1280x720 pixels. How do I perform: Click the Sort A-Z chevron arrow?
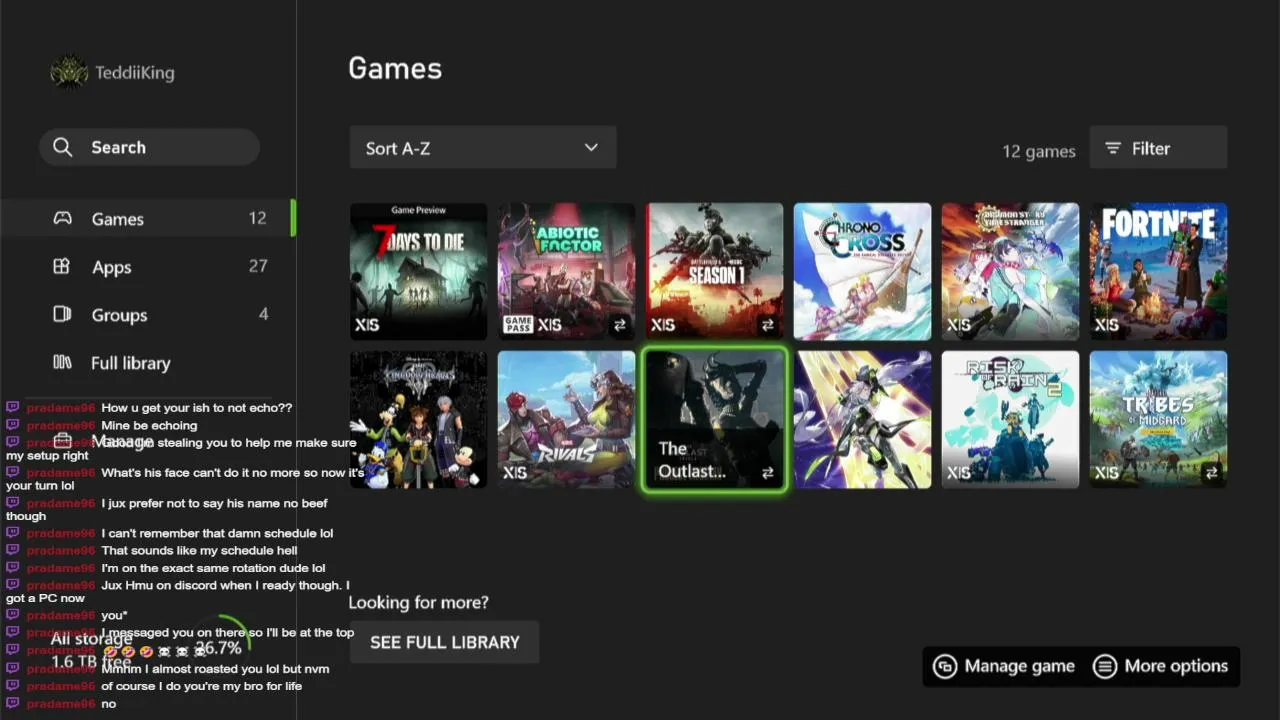pyautogui.click(x=591, y=148)
